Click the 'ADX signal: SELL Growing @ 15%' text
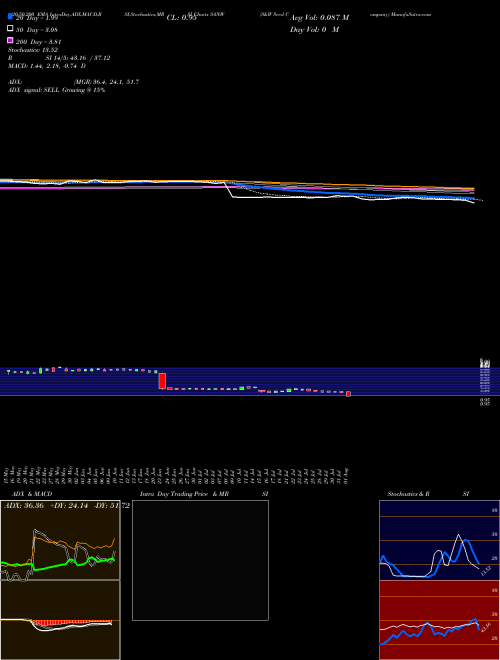Screen dimensions: 500x660 coord(56,90)
